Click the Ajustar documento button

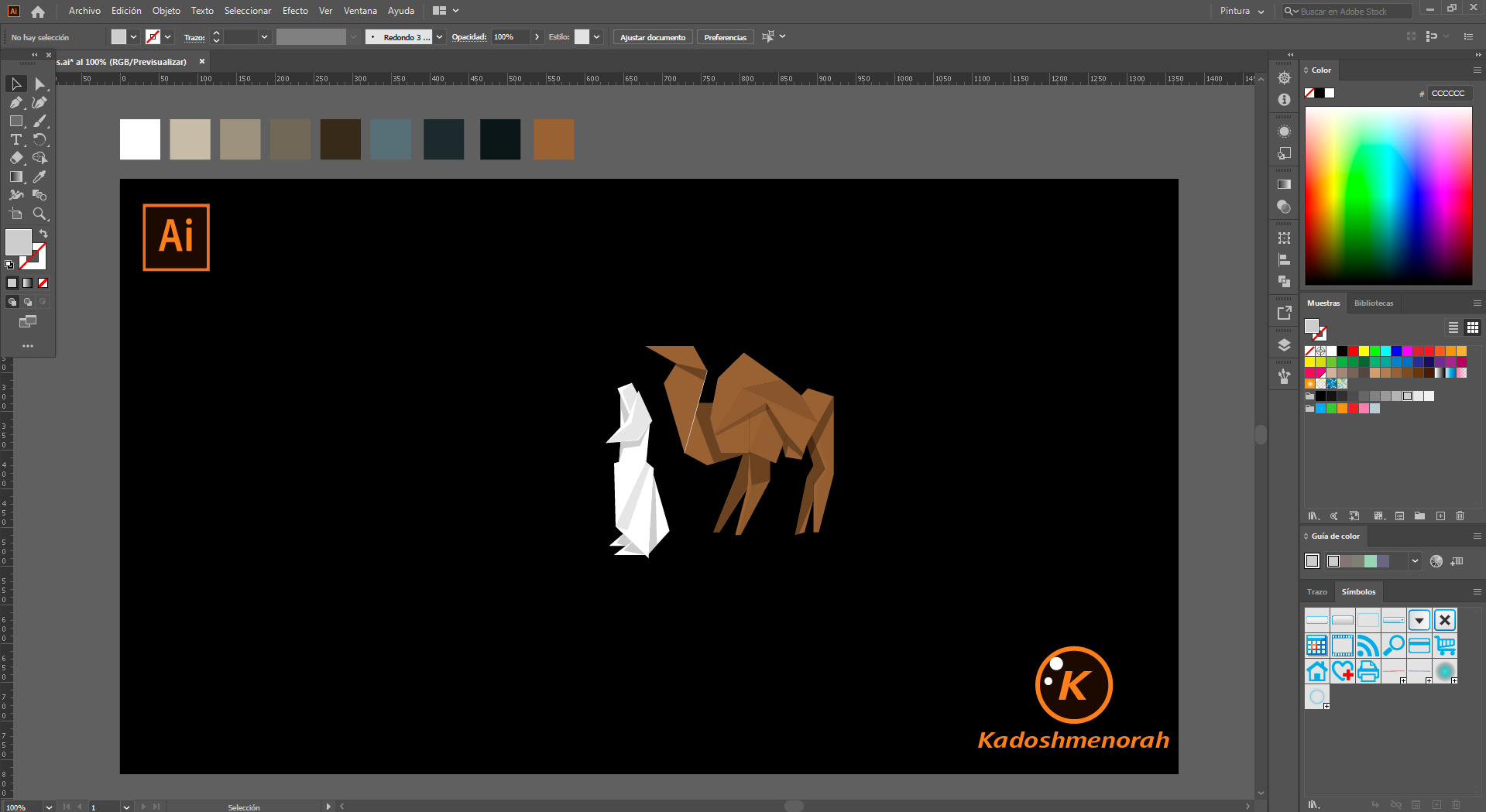pyautogui.click(x=653, y=37)
